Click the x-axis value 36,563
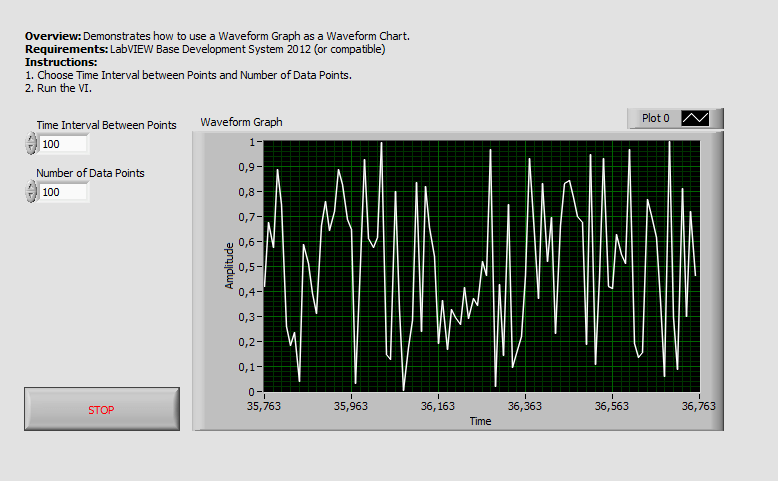Viewport: 778px width, 481px height. tap(612, 406)
